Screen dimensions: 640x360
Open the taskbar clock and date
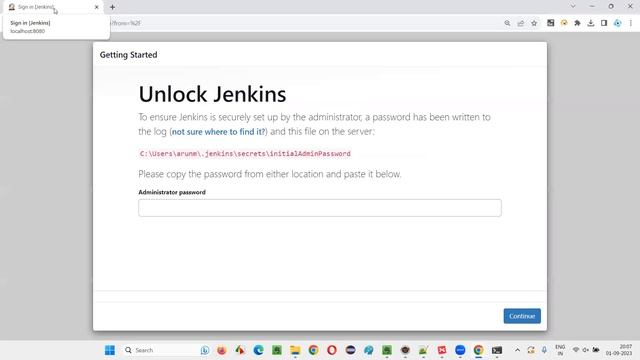[x=619, y=350]
